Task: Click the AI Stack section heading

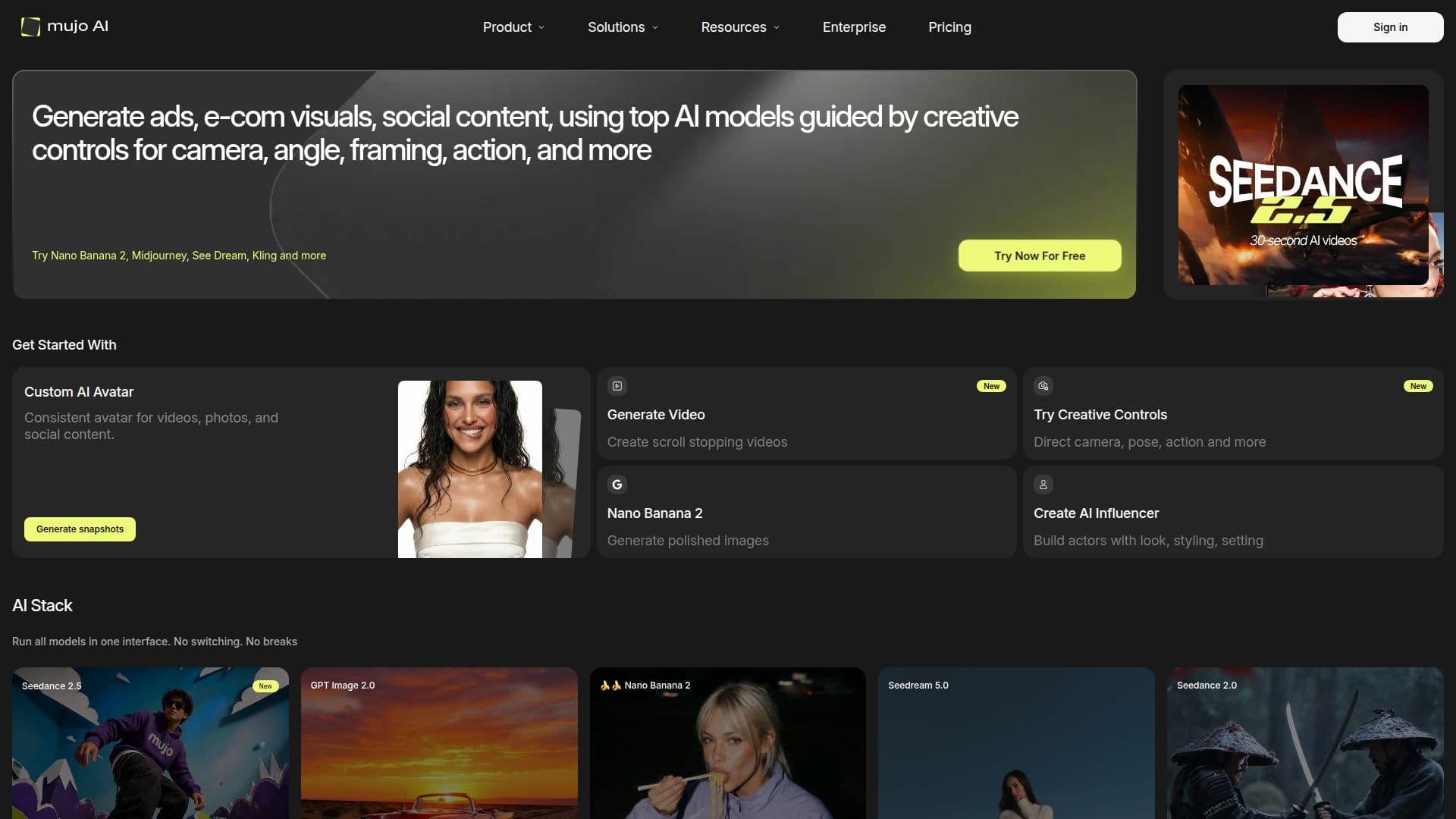Action: [42, 606]
